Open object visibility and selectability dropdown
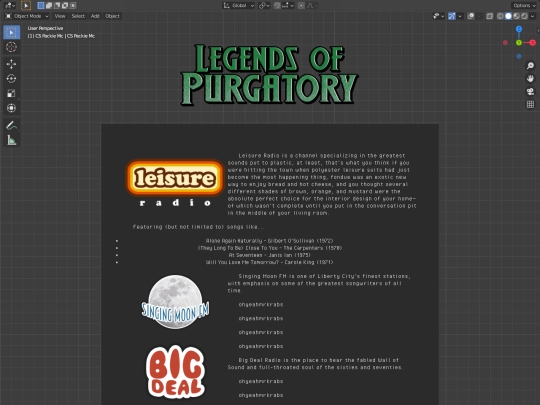 click(438, 16)
